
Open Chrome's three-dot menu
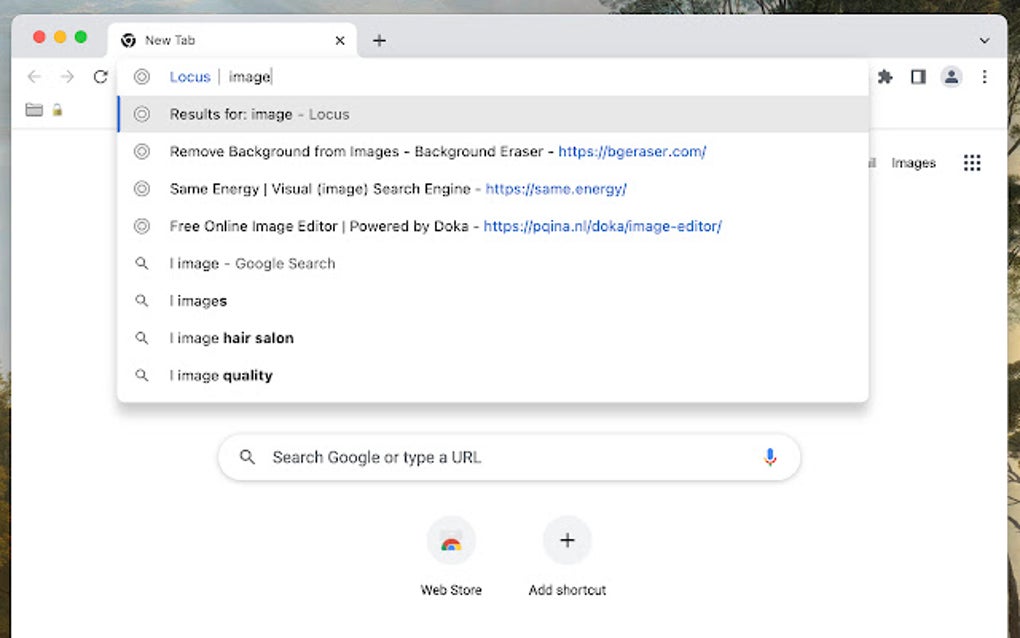(x=984, y=77)
